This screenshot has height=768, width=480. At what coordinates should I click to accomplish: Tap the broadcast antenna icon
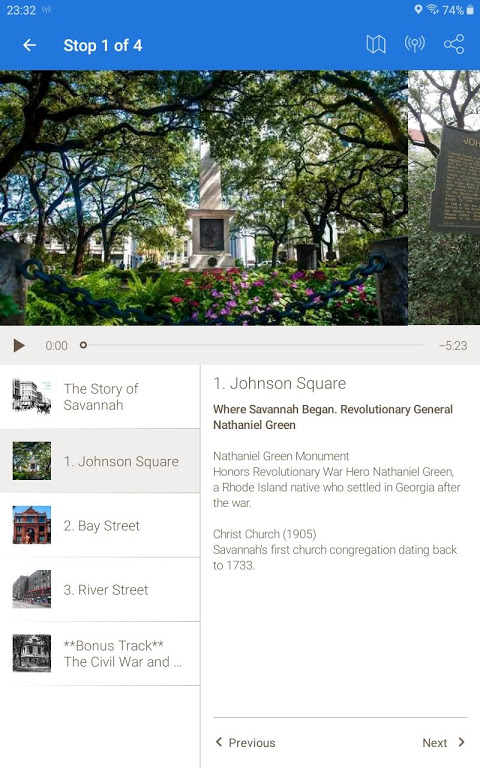[414, 44]
